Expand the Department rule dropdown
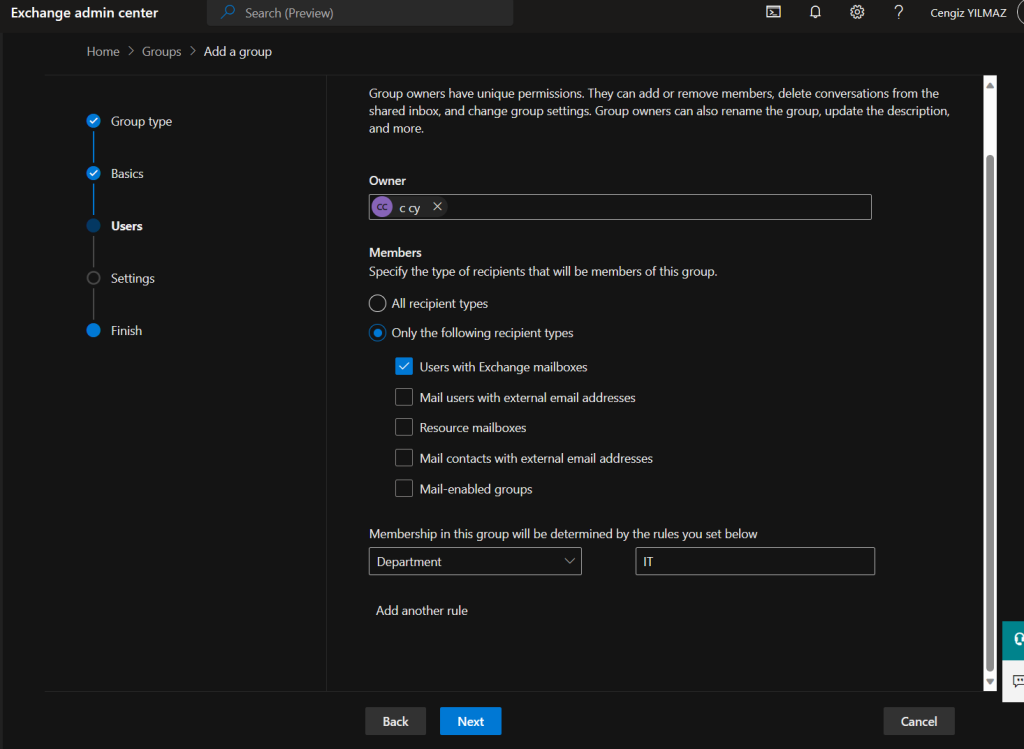This screenshot has height=749, width=1024. click(x=475, y=562)
